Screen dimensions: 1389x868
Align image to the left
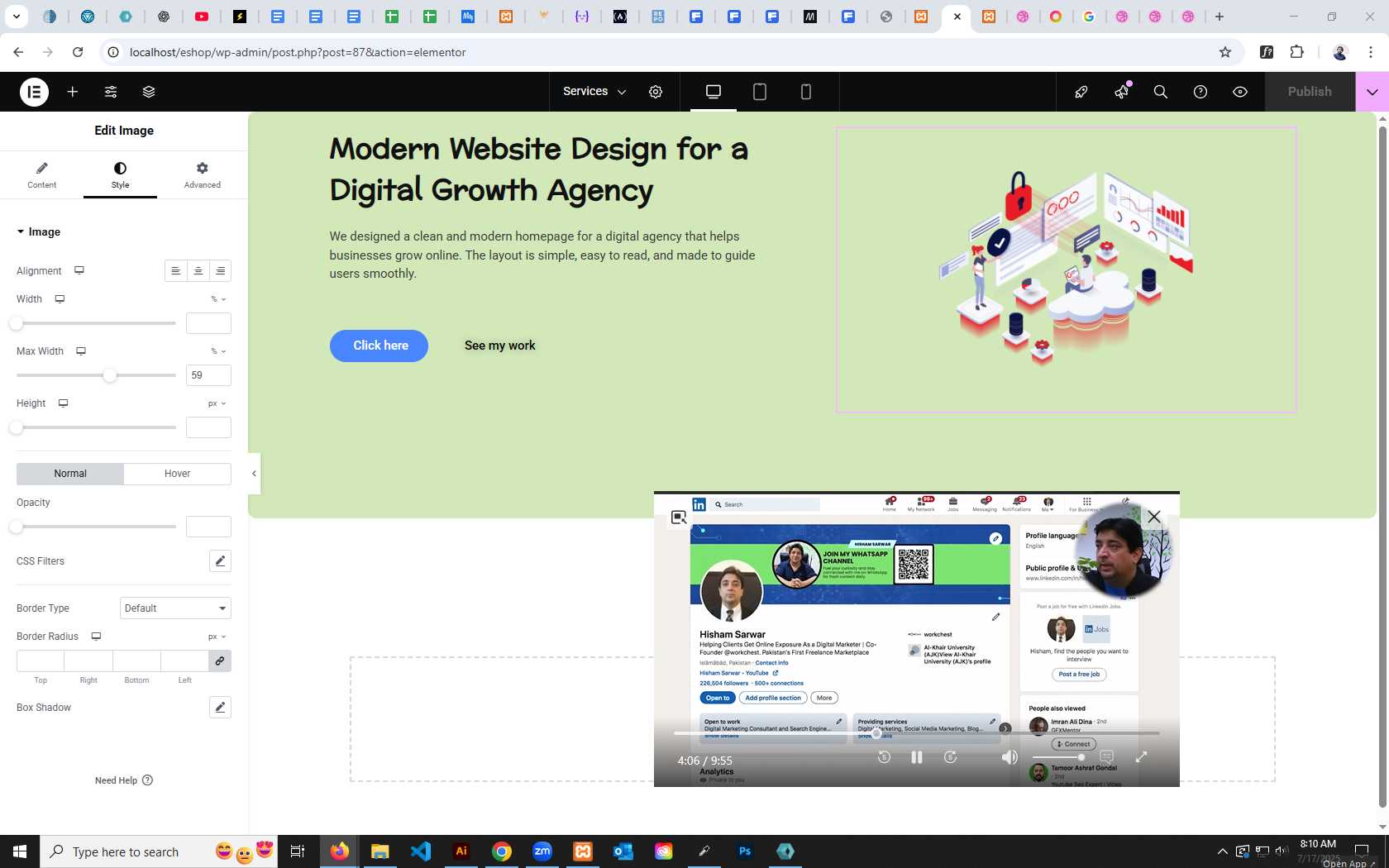pyautogui.click(x=175, y=271)
